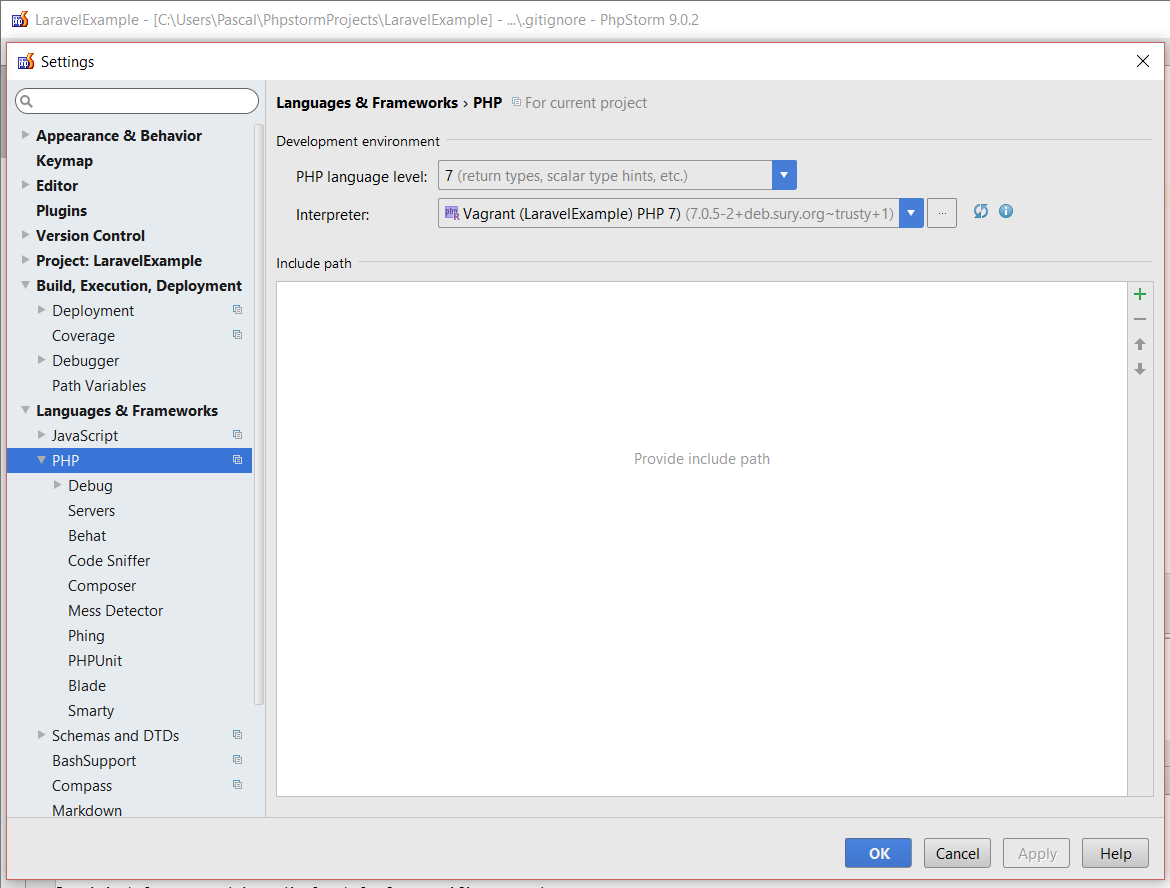Collapse the PHP tree node
Screen dimensions: 1170x888
tap(42, 460)
